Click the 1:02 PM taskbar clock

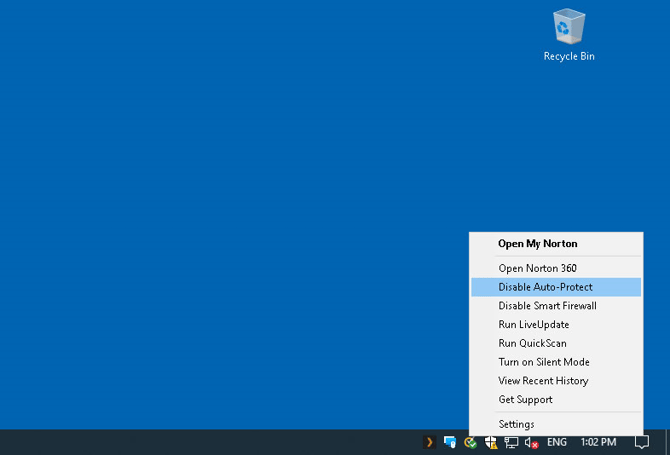[x=598, y=442]
